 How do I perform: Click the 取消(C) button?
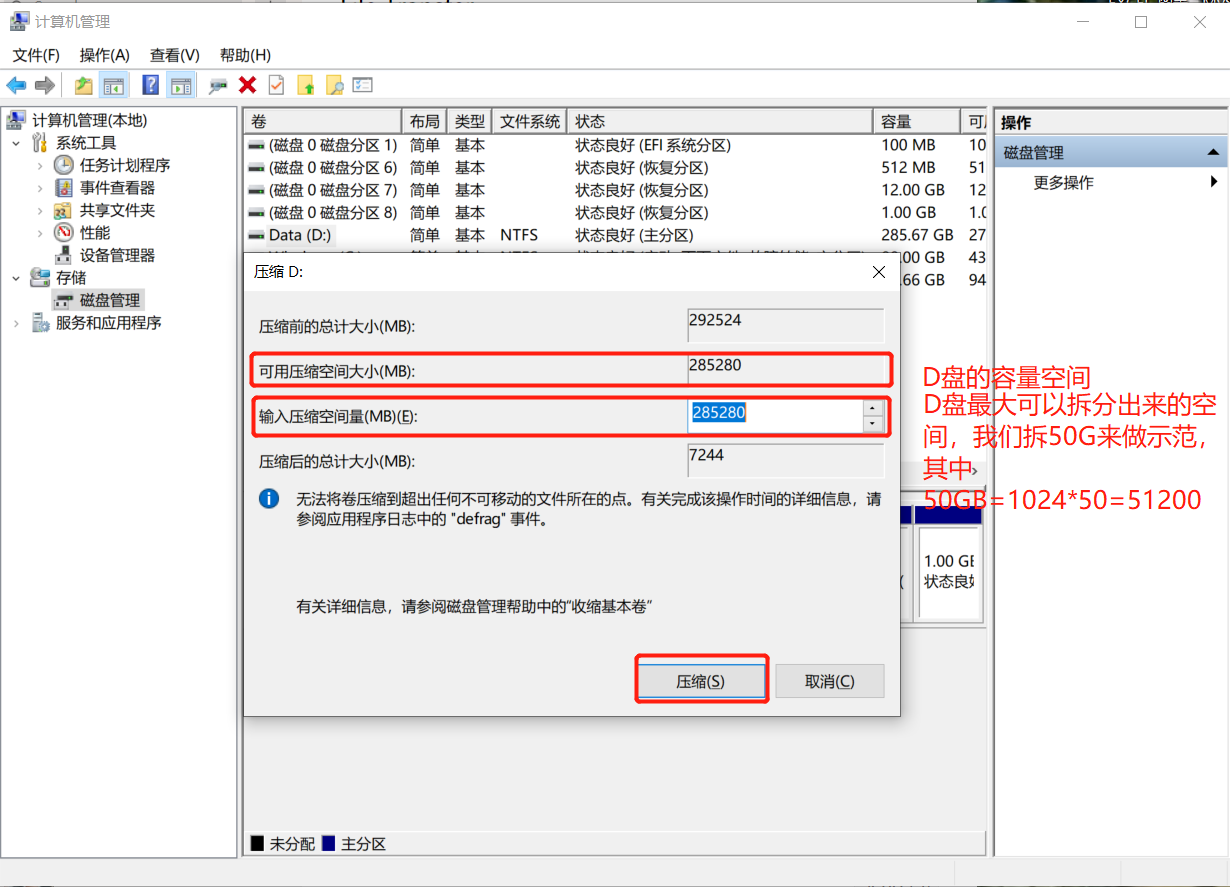(830, 681)
